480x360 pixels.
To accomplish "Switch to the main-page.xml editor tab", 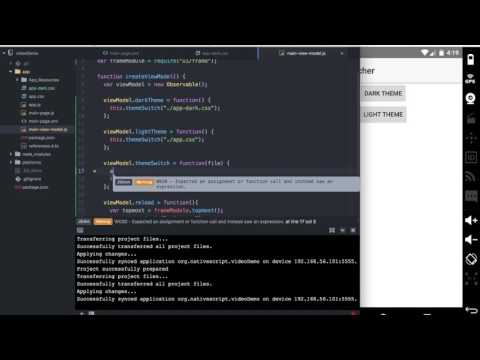I will pos(120,53).
